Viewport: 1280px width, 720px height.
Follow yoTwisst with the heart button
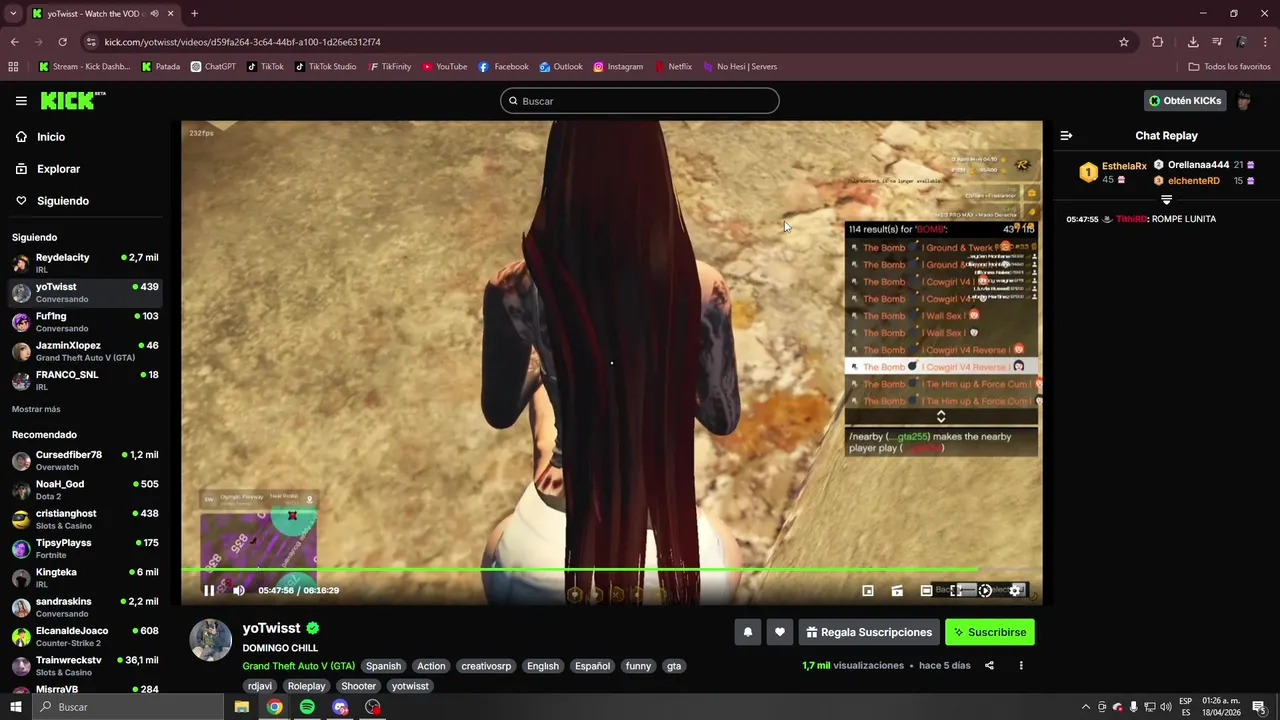click(780, 632)
